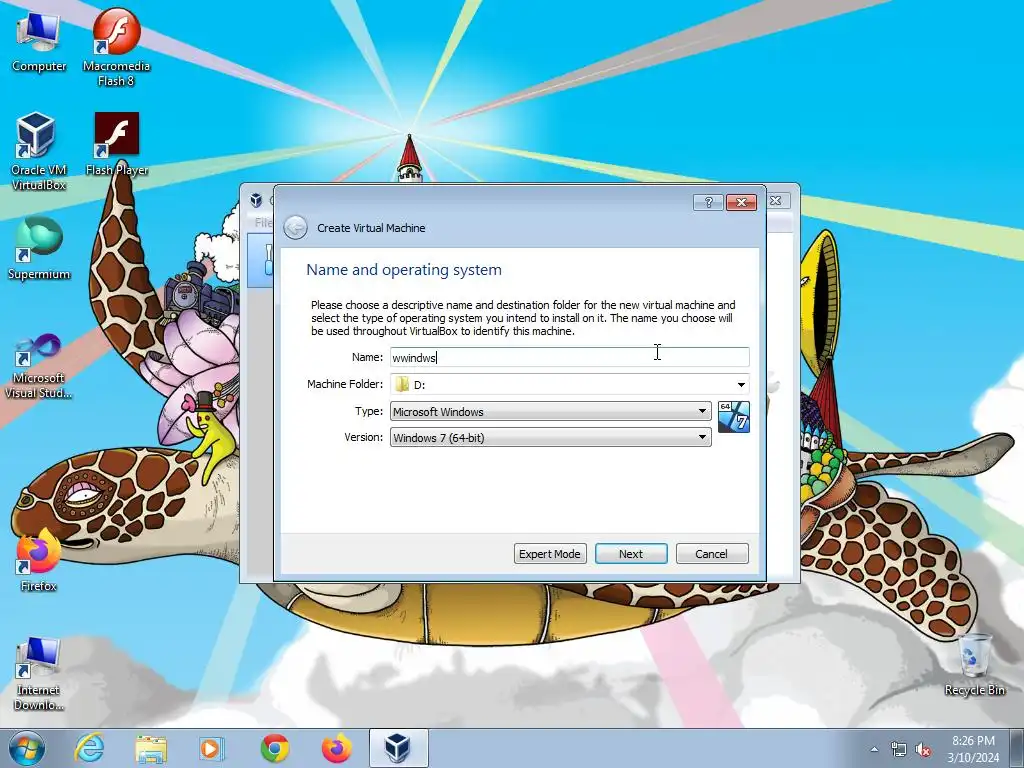Open Macromedia Flash 8 shortcut

(116, 48)
